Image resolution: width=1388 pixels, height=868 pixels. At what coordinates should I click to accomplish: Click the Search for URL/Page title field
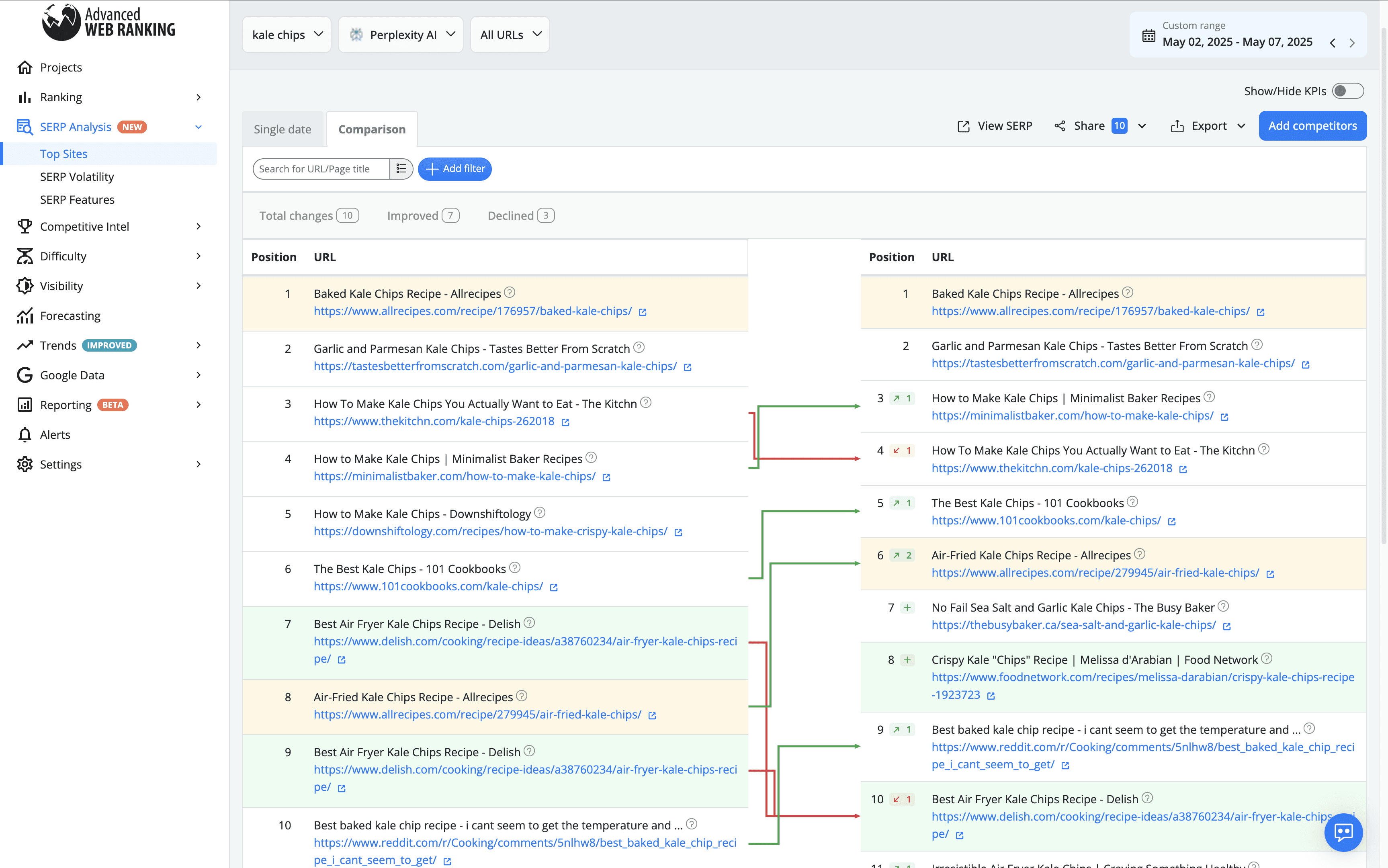[321, 169]
